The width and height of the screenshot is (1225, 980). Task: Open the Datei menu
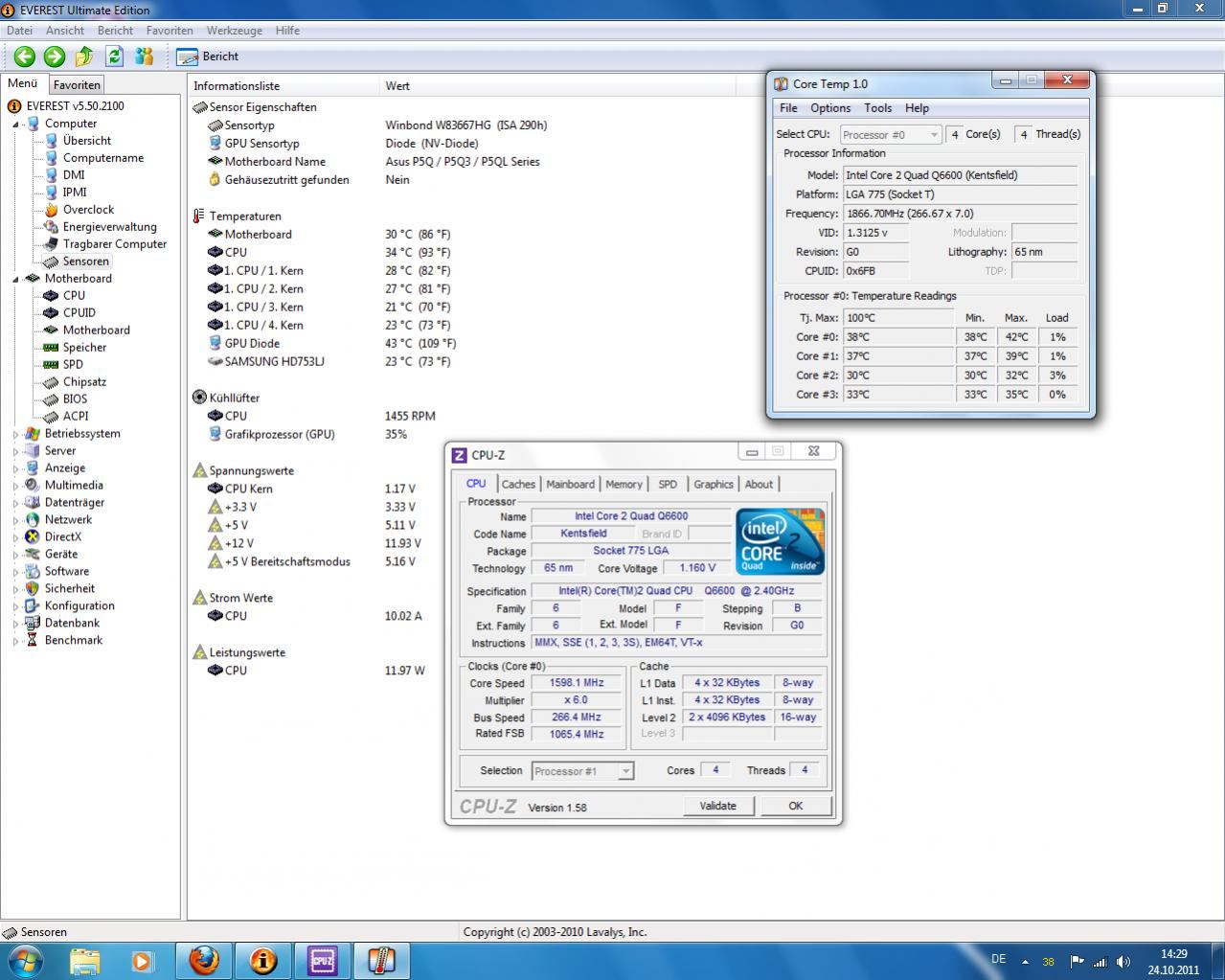click(19, 31)
